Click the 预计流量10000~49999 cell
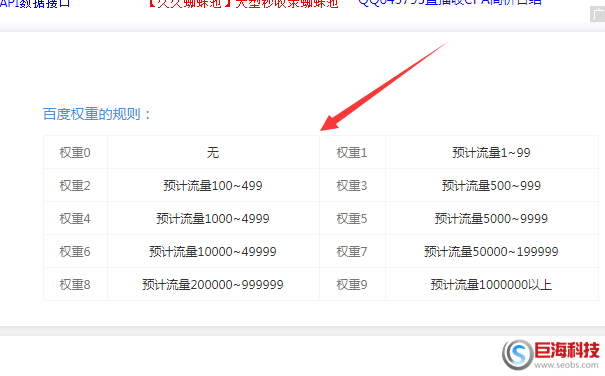Screen dimensions: 605x376 [x=213, y=251]
